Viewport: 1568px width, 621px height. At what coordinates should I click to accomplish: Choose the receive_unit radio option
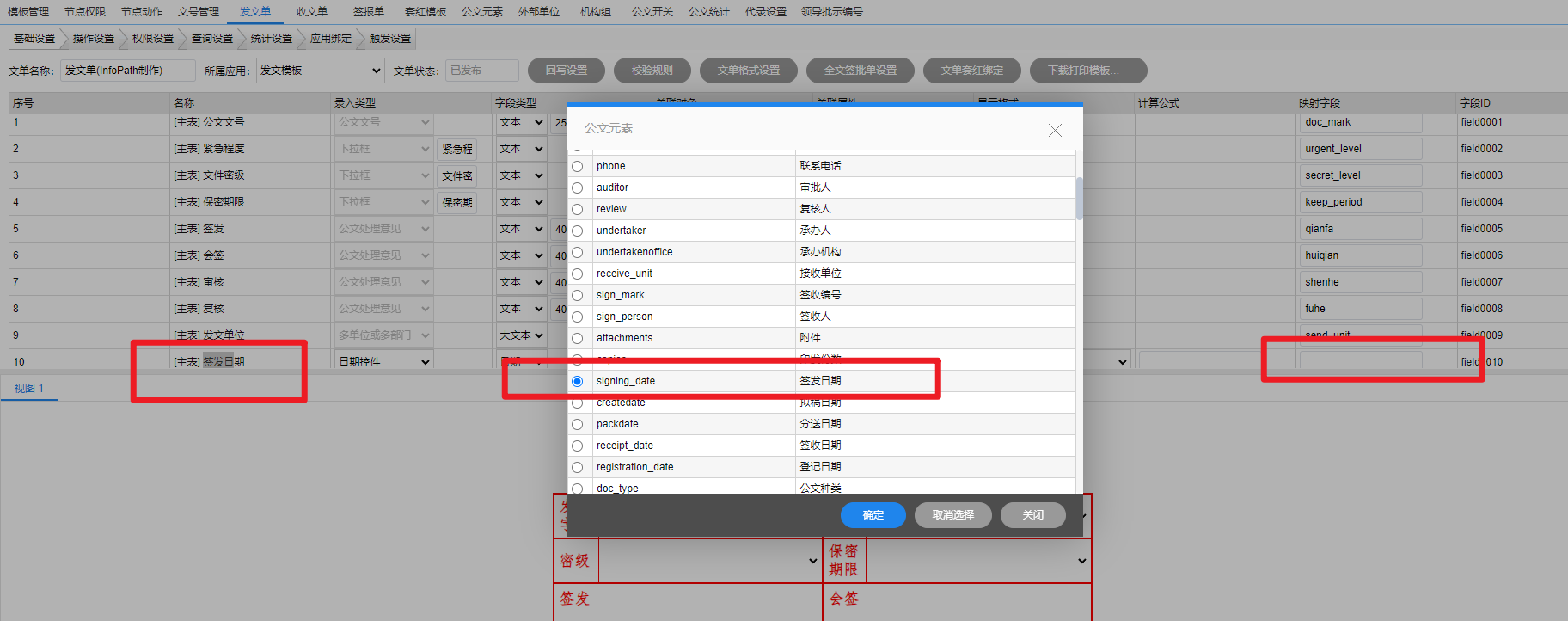578,274
